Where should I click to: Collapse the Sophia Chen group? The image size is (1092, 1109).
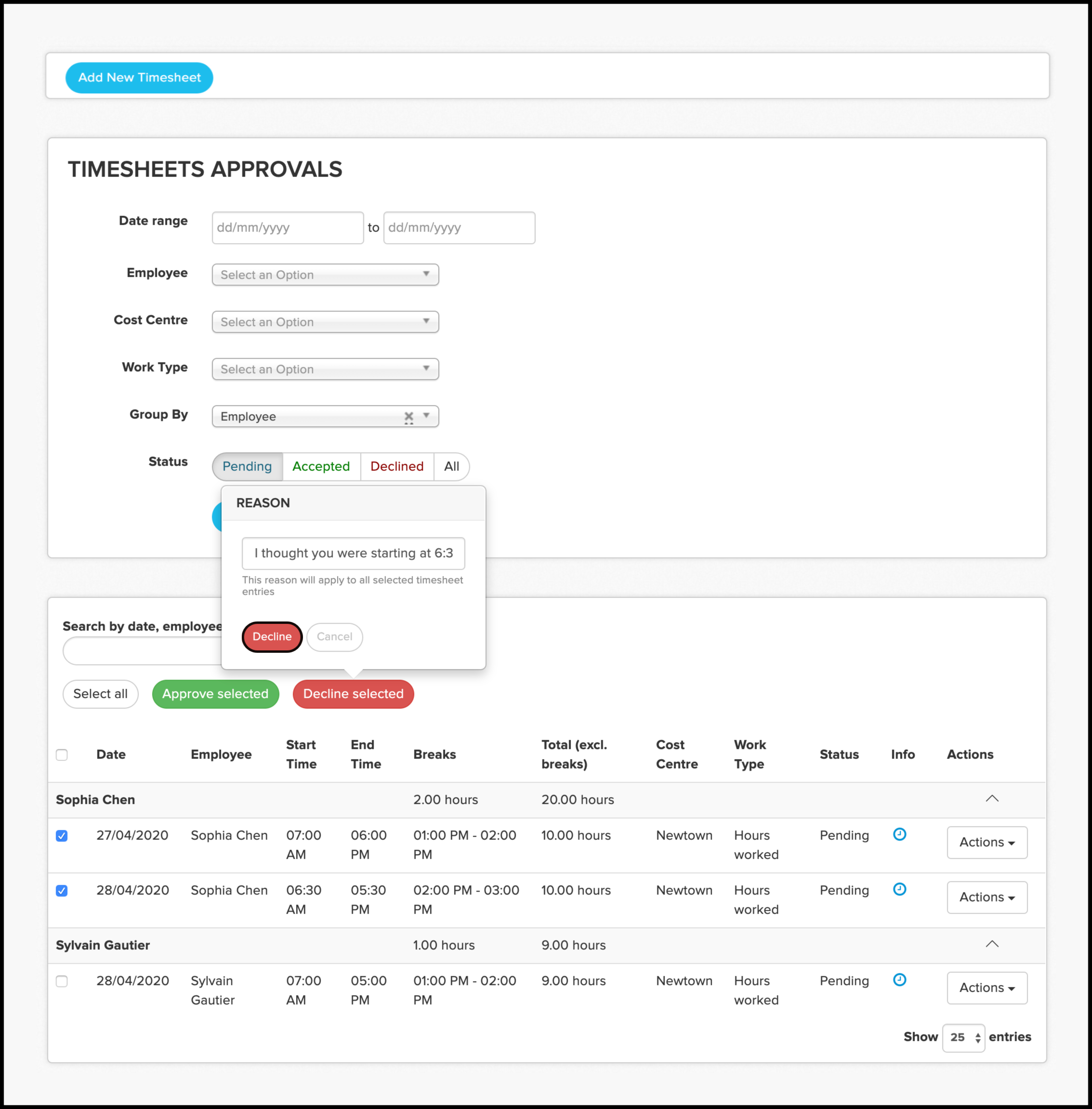pos(992,799)
